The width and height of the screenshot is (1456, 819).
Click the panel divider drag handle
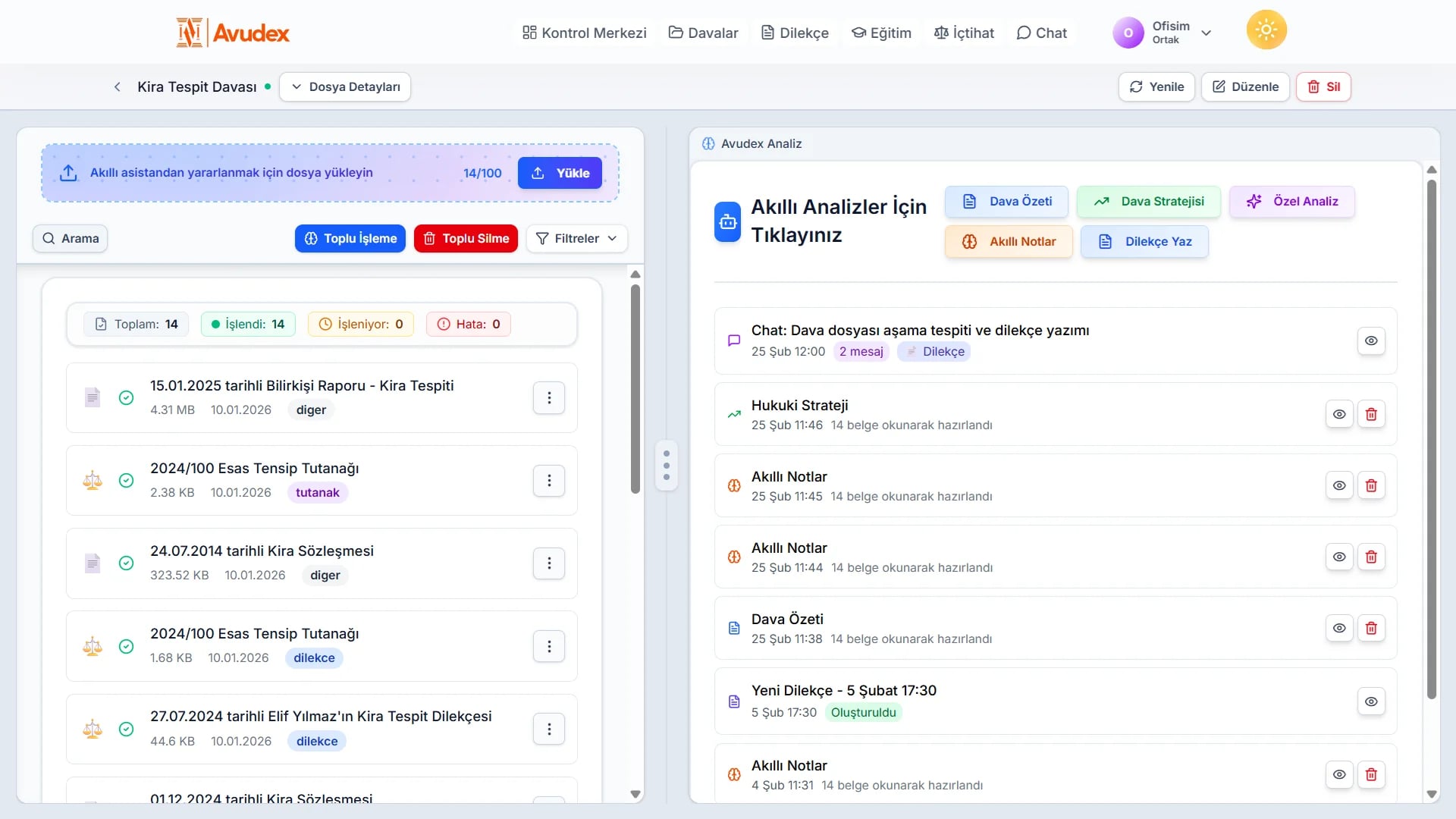point(666,466)
